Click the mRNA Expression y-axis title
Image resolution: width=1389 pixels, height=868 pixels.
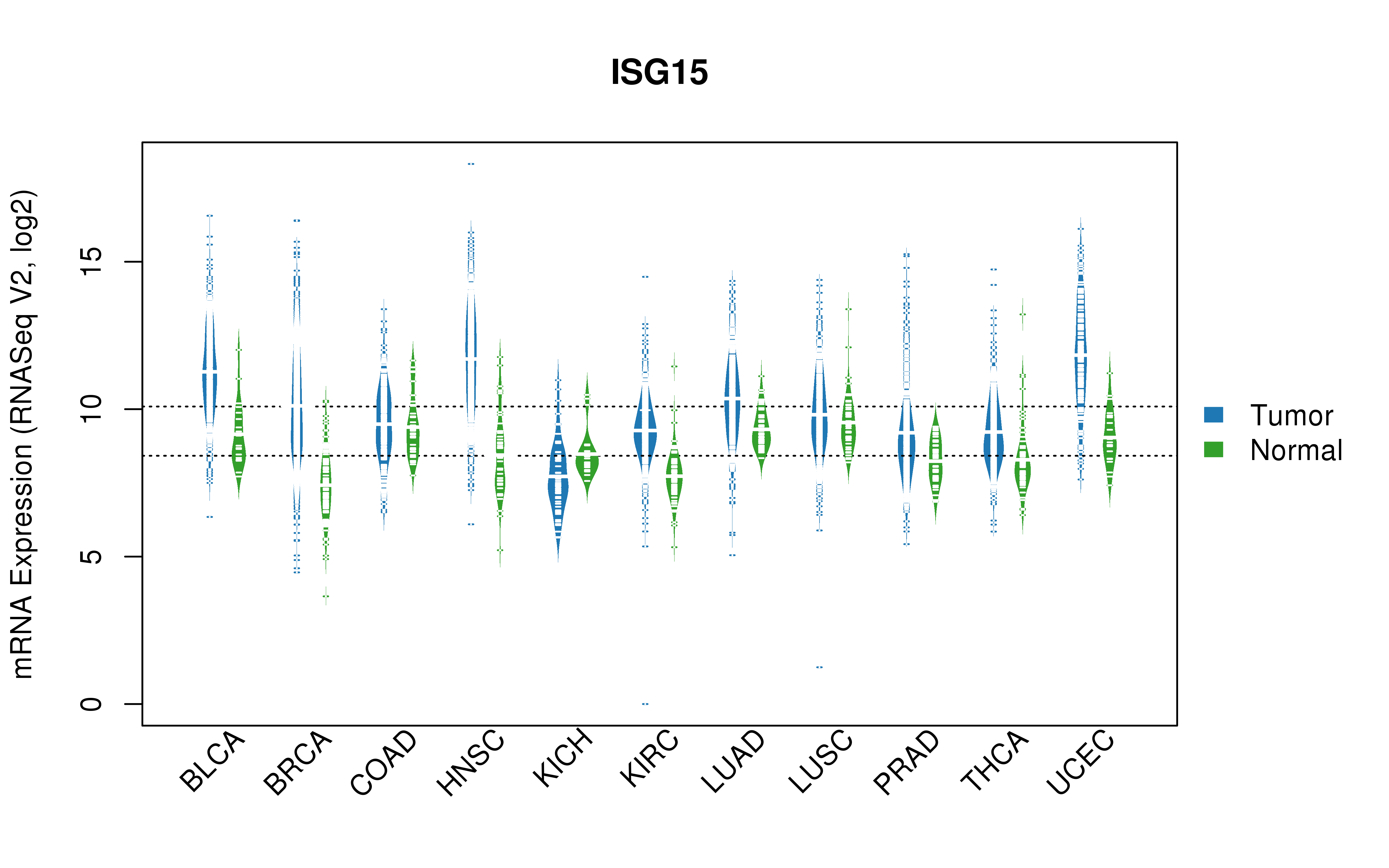[23, 434]
